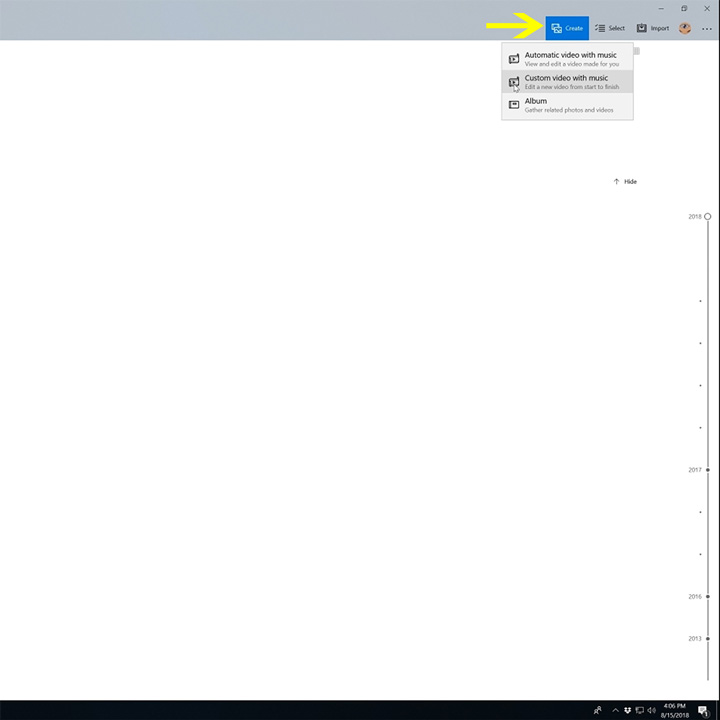Open the network status tray icon
This screenshot has width=720, height=720.
click(x=639, y=710)
